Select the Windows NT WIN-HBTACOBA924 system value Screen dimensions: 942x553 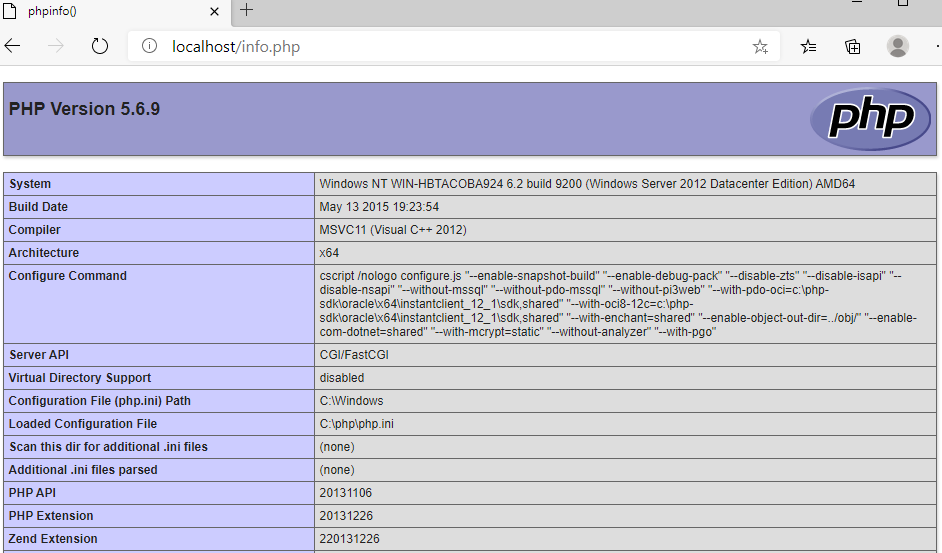[x=587, y=184]
